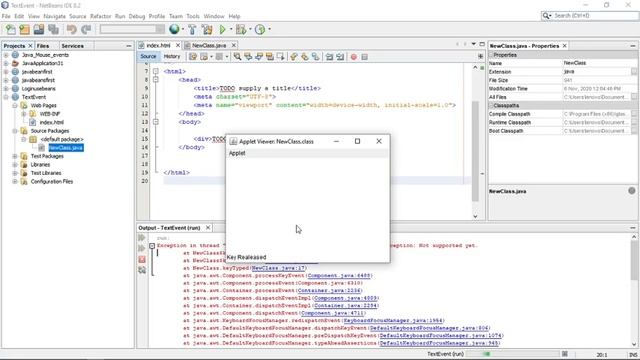Click the Save All toolbar icon
This screenshot has height=360, width=640.
(53, 29)
